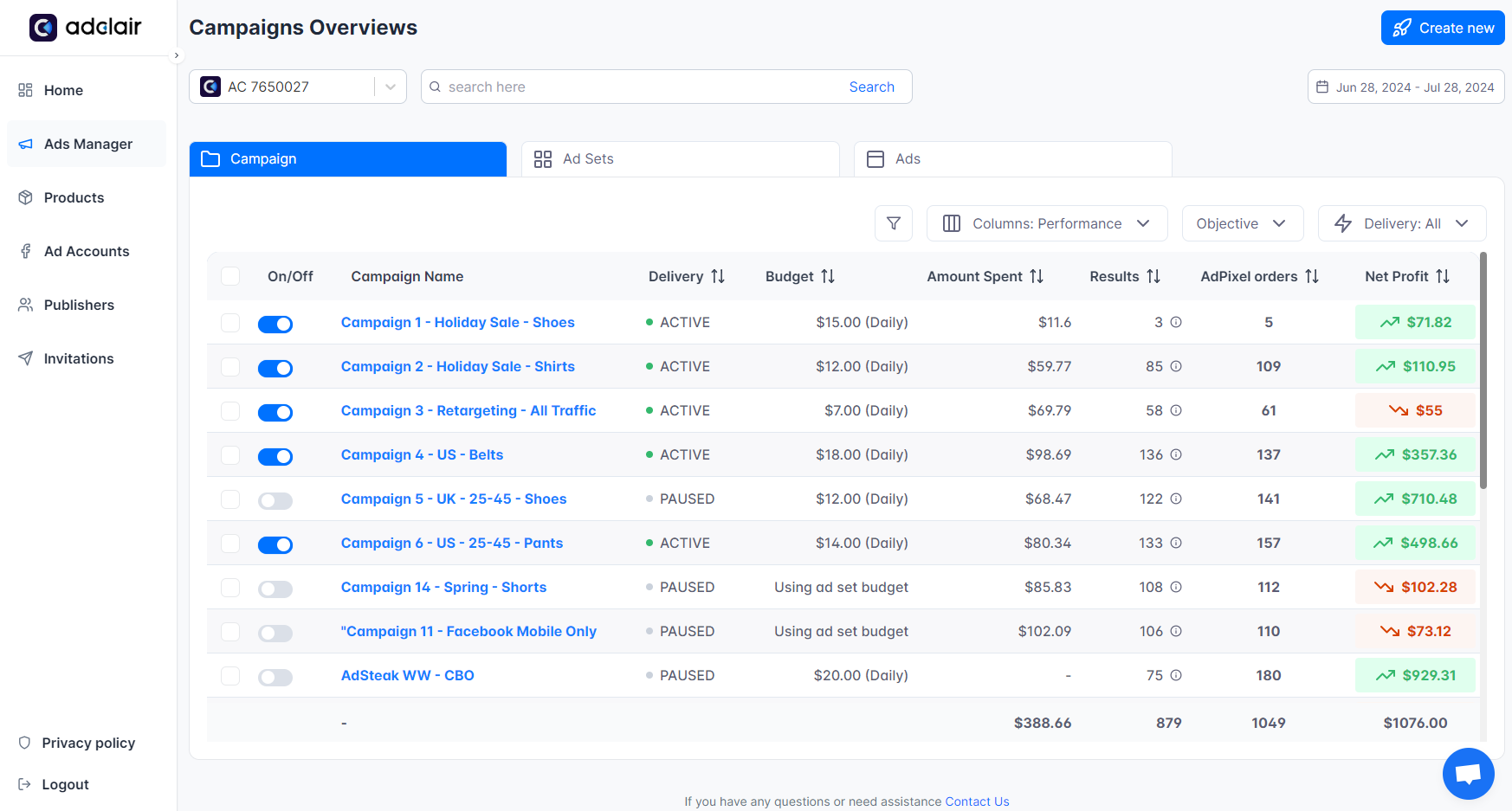Image resolution: width=1512 pixels, height=811 pixels.
Task: Click the Create new button
Action: pos(1443,28)
